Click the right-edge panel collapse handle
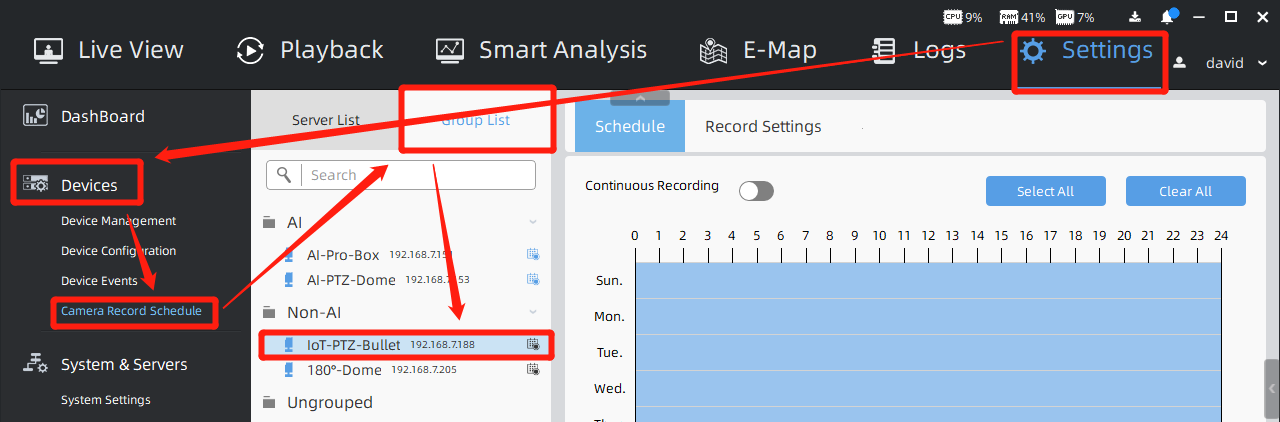 [x=1272, y=389]
